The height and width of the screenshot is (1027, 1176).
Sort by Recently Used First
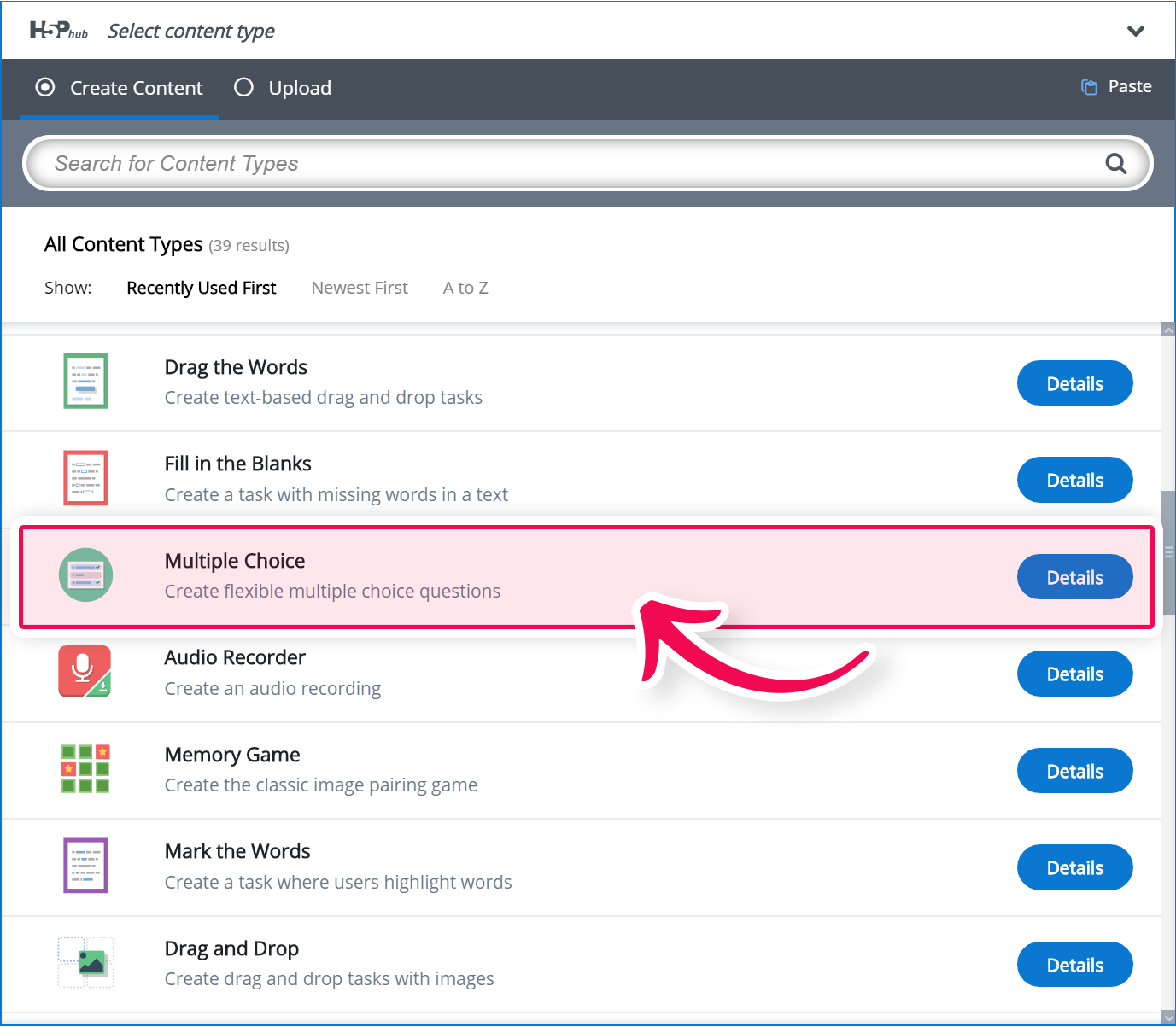(x=201, y=288)
